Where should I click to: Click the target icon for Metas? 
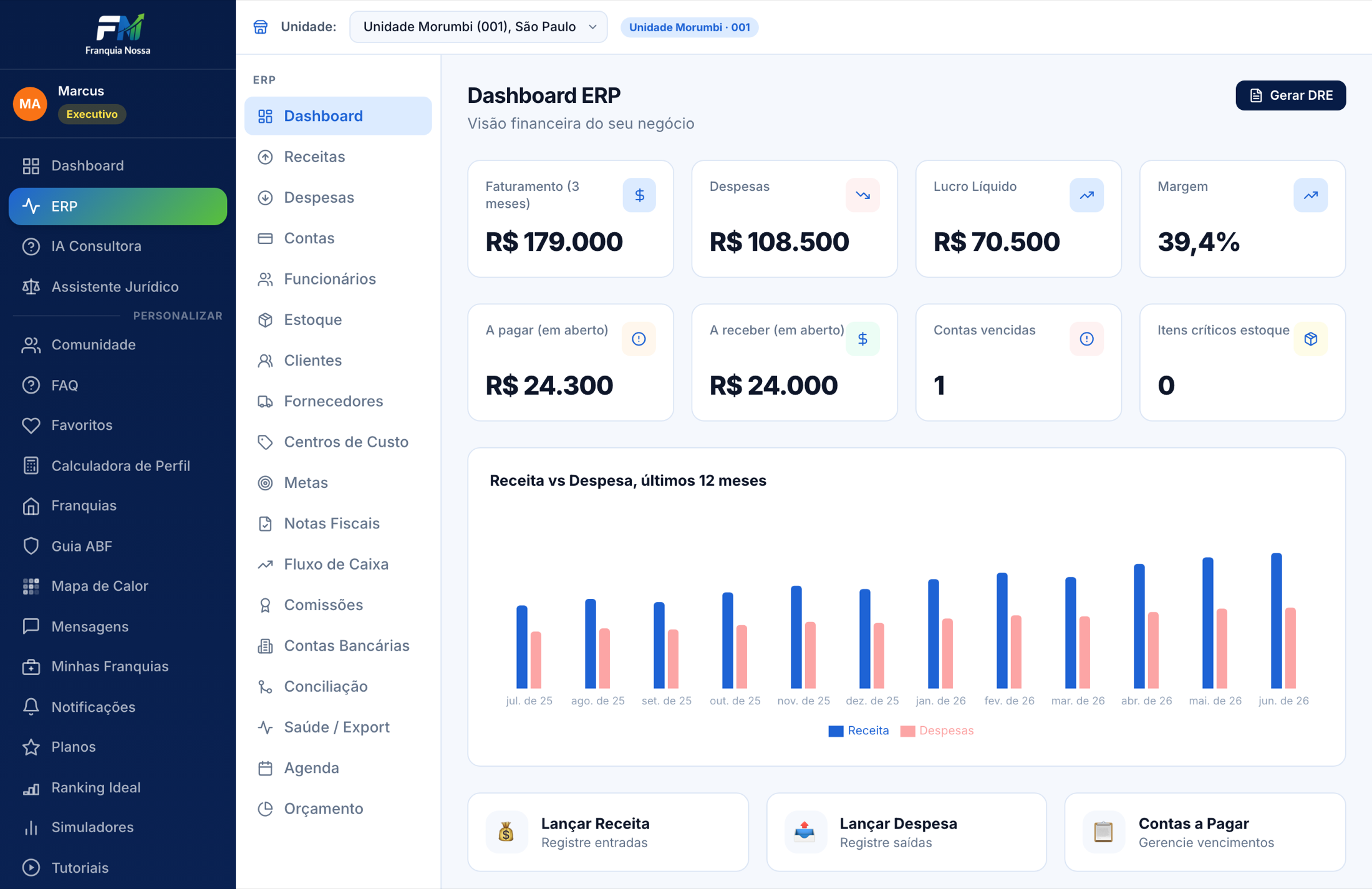coord(266,483)
